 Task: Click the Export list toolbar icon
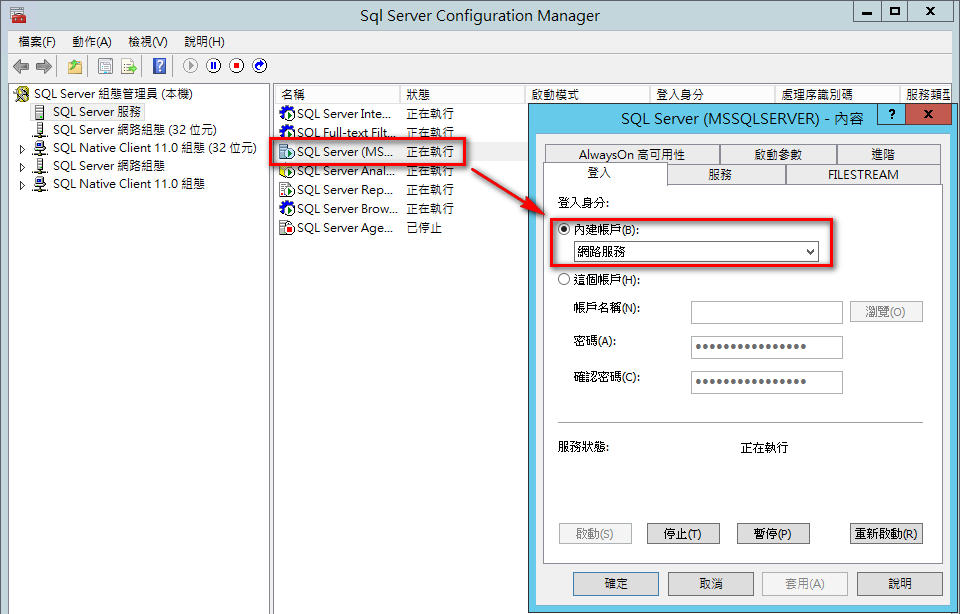tap(129, 66)
